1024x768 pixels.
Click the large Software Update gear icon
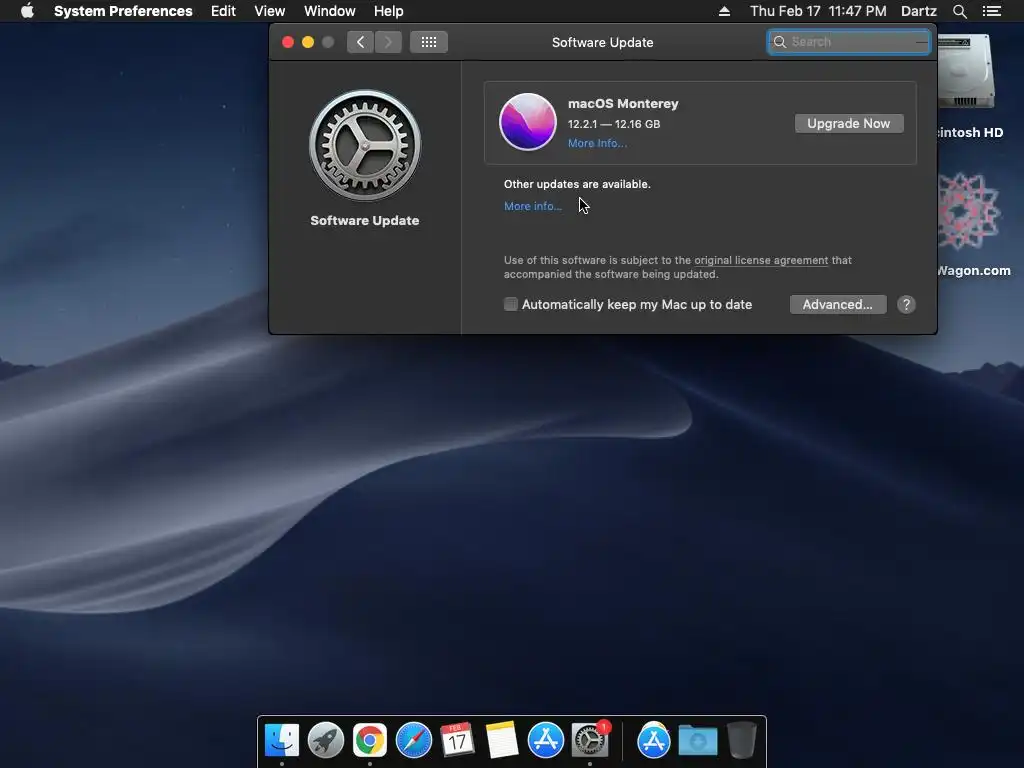click(364, 145)
